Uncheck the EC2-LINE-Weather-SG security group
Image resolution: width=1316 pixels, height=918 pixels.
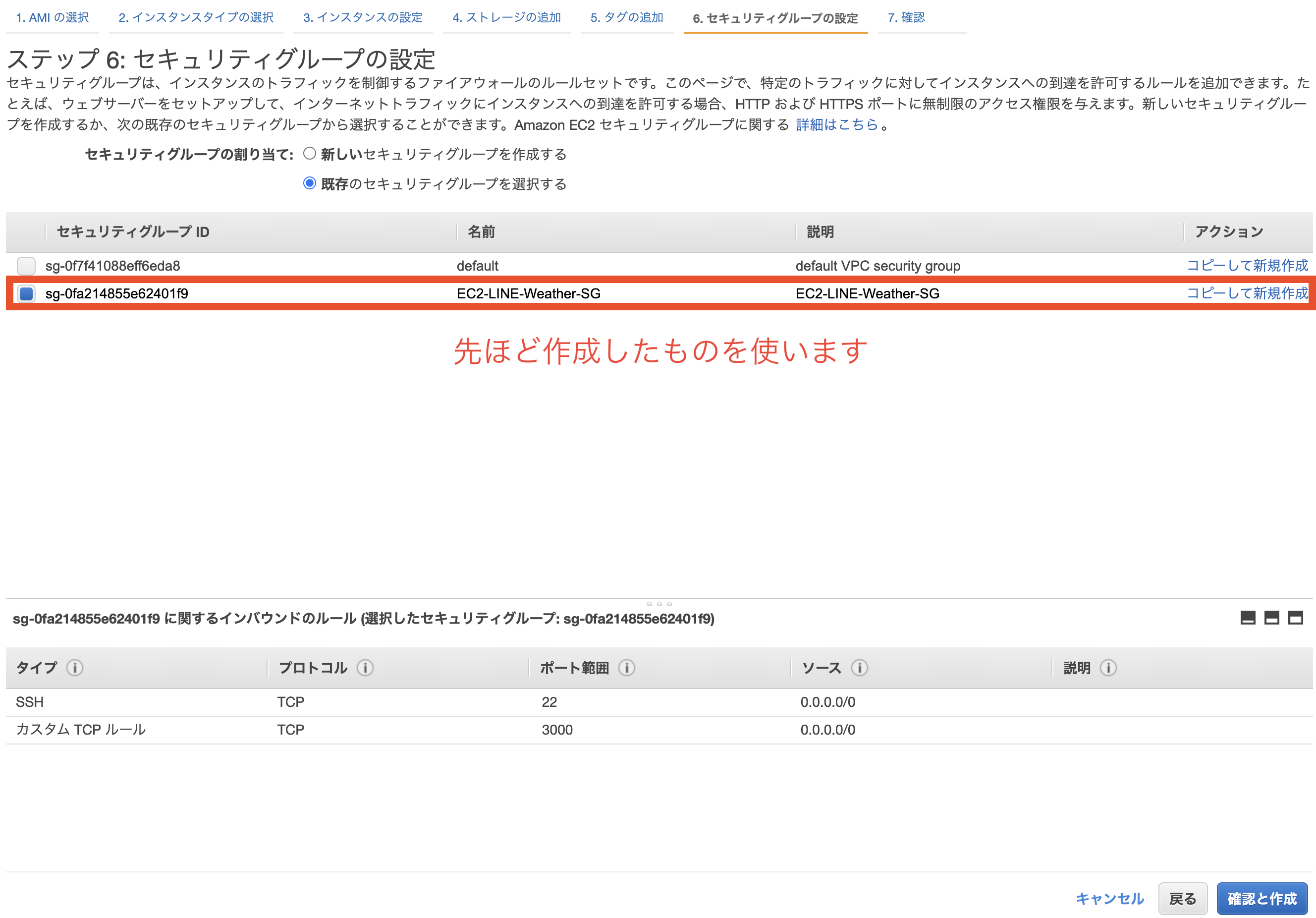(x=26, y=294)
